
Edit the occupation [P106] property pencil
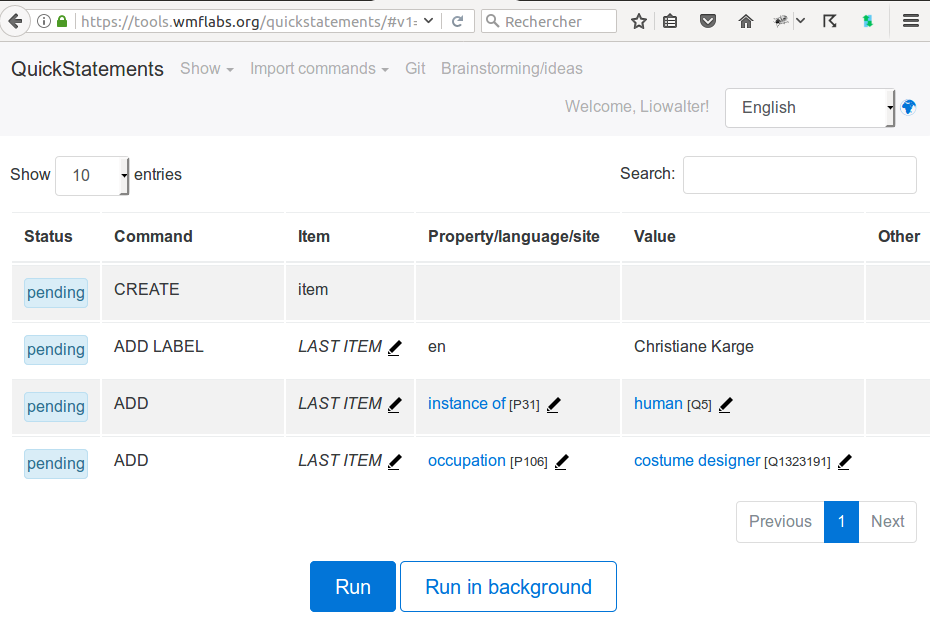(561, 462)
